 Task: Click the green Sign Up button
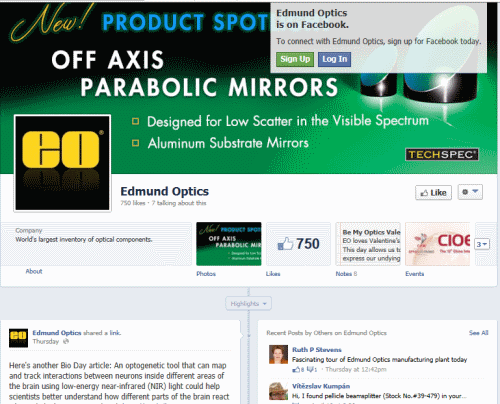click(x=295, y=59)
